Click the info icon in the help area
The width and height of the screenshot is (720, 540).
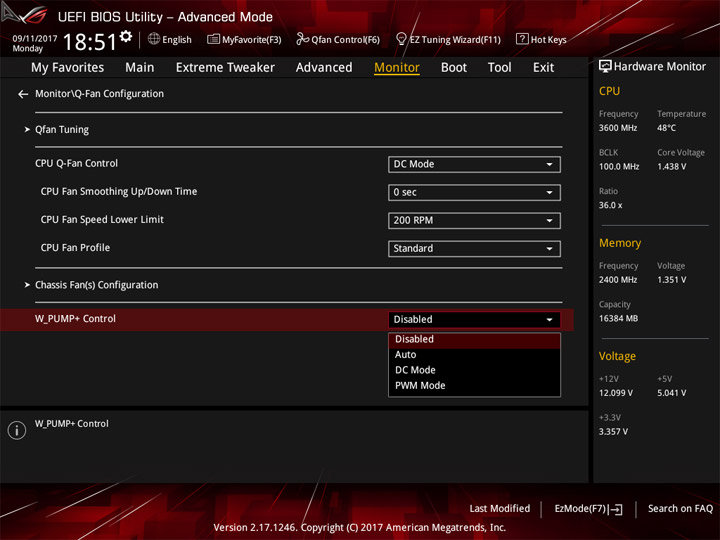coord(17,430)
